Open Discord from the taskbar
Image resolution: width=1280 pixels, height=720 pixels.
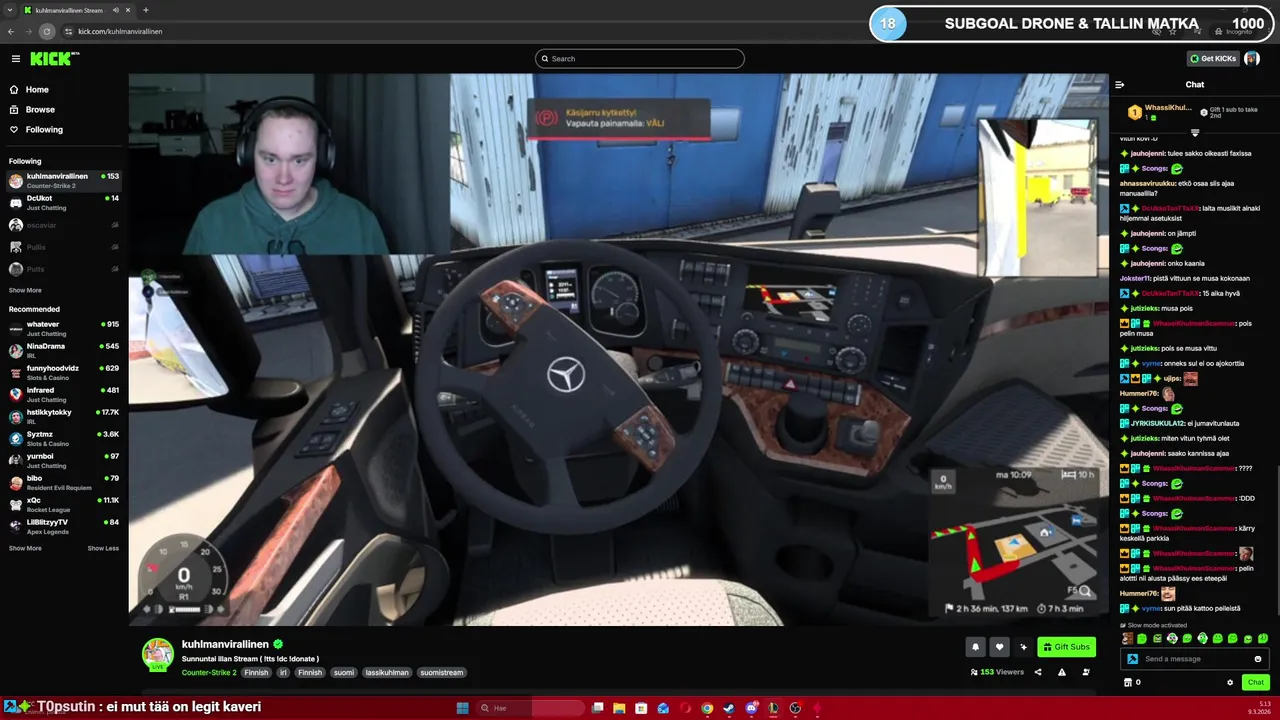pos(751,708)
